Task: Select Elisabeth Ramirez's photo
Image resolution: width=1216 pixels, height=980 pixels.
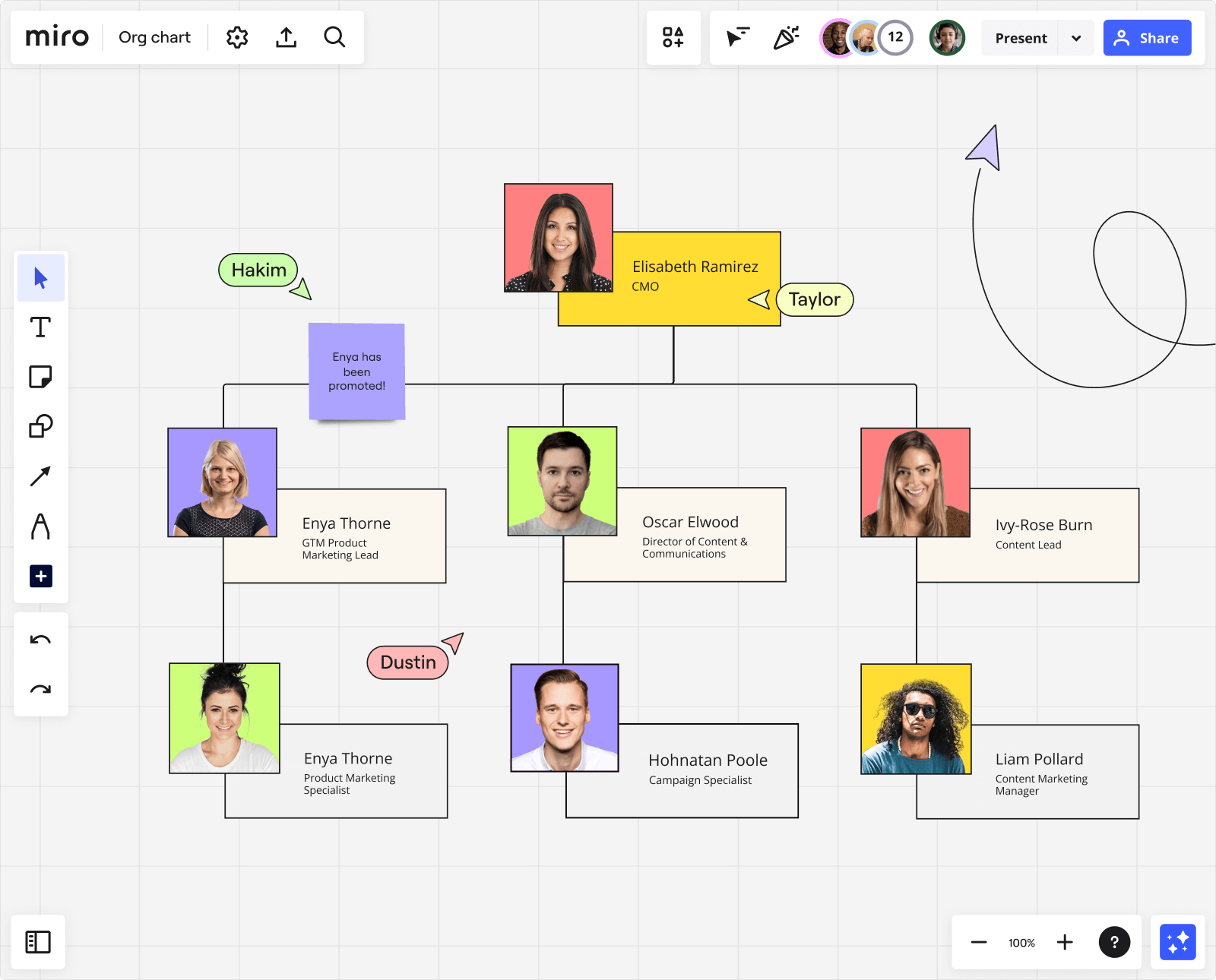Action: tap(559, 238)
